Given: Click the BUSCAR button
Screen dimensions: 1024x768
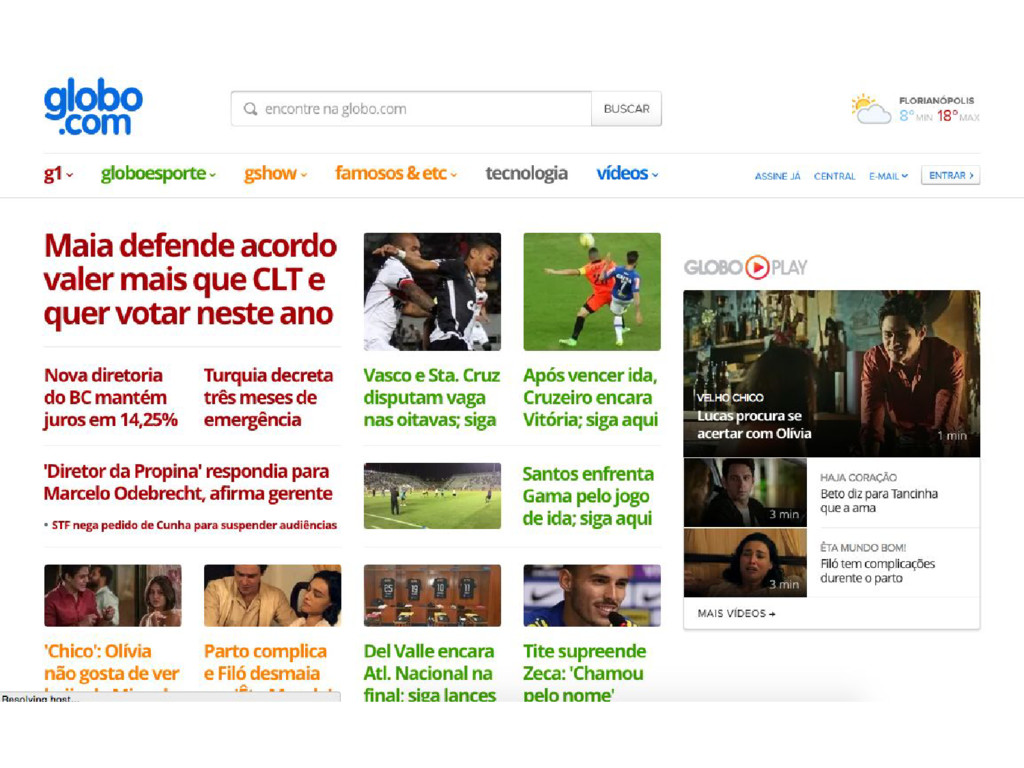Looking at the screenshot, I should [626, 109].
